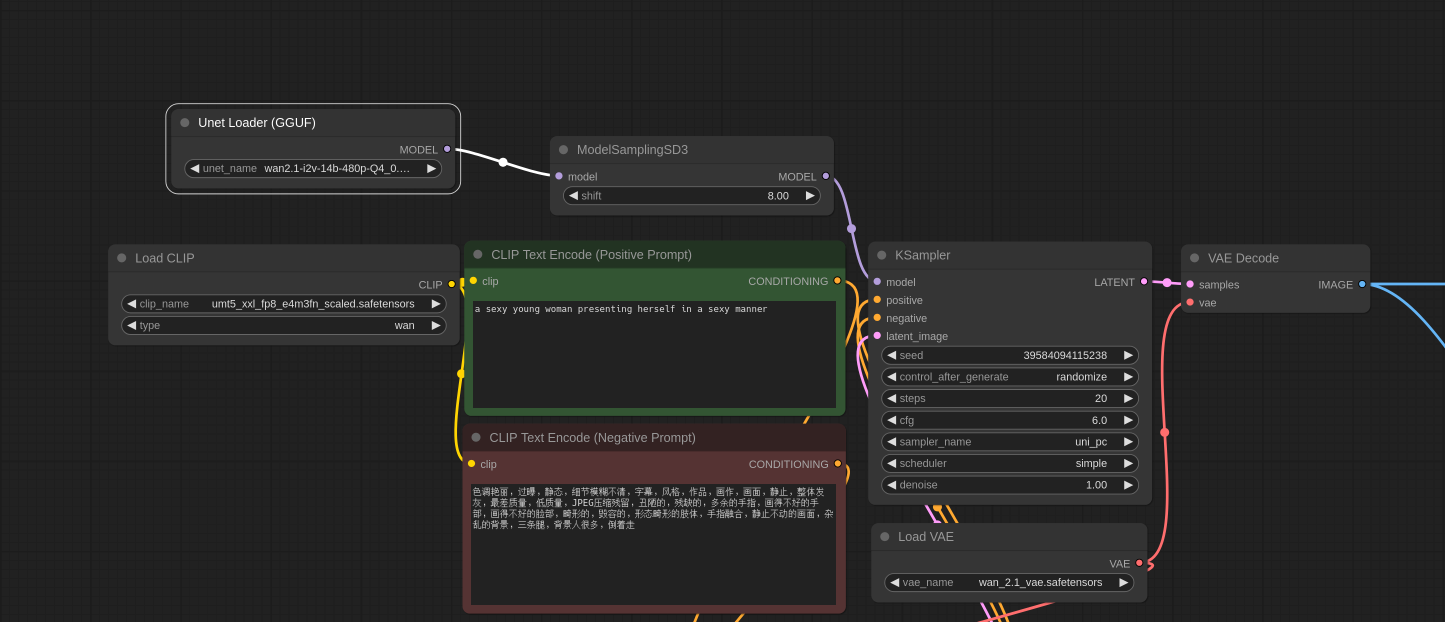Select previous CLIP type with left arrow
Viewport: 1445px width, 622px height.
point(132,325)
